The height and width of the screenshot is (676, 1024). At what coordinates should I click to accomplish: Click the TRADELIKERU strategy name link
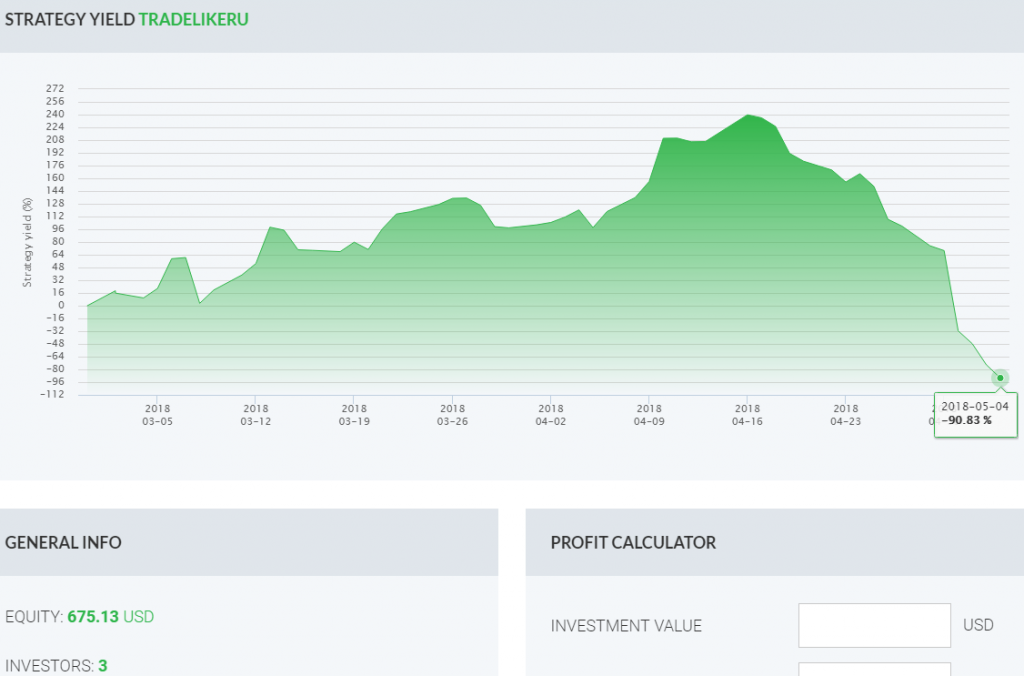click(193, 20)
